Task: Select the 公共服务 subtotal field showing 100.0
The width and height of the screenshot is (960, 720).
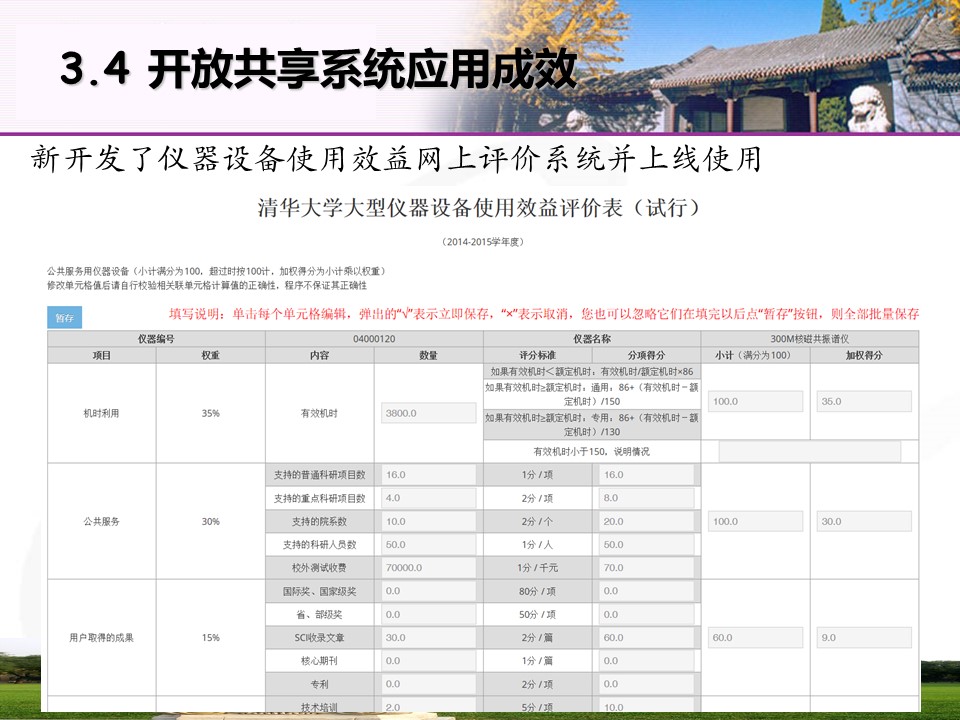Action: [x=756, y=522]
